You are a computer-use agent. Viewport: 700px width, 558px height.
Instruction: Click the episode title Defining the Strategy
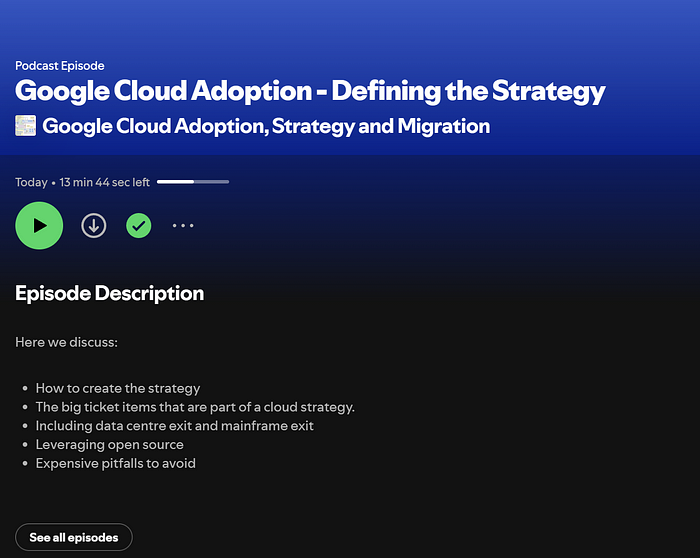click(x=310, y=91)
